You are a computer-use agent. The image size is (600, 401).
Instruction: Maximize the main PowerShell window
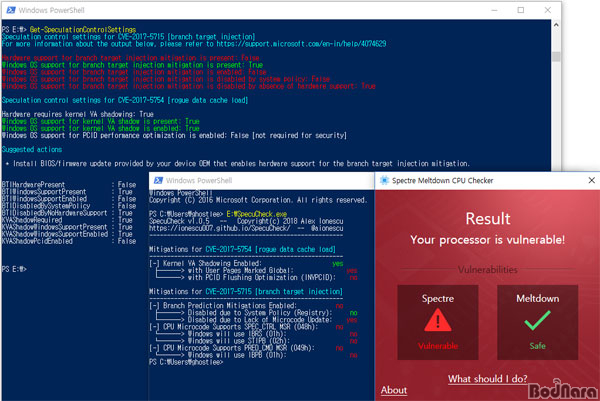(521, 10)
